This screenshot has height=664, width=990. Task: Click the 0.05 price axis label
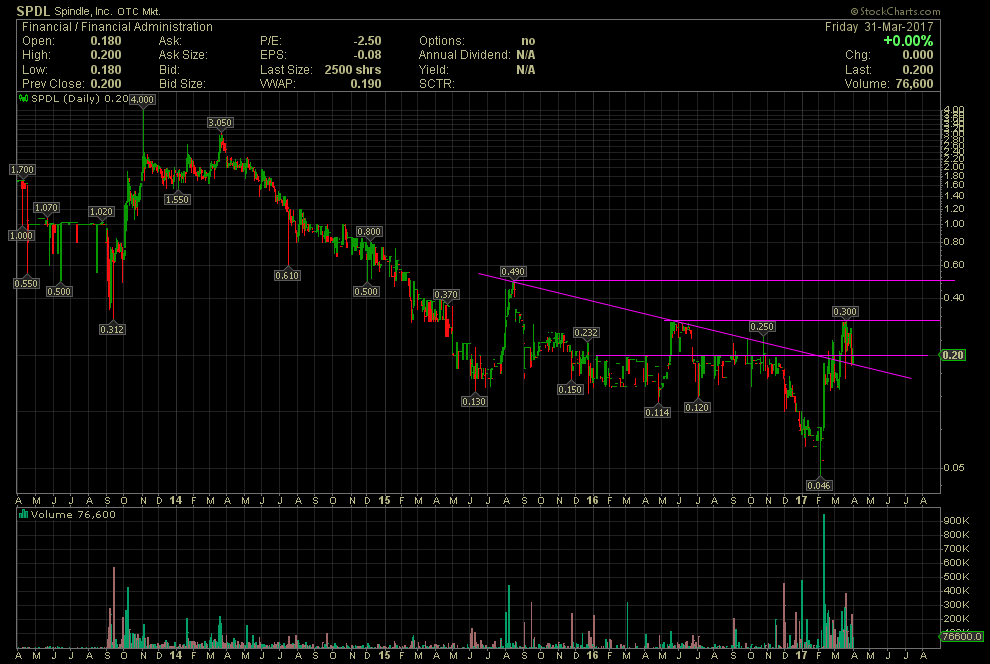(x=954, y=468)
